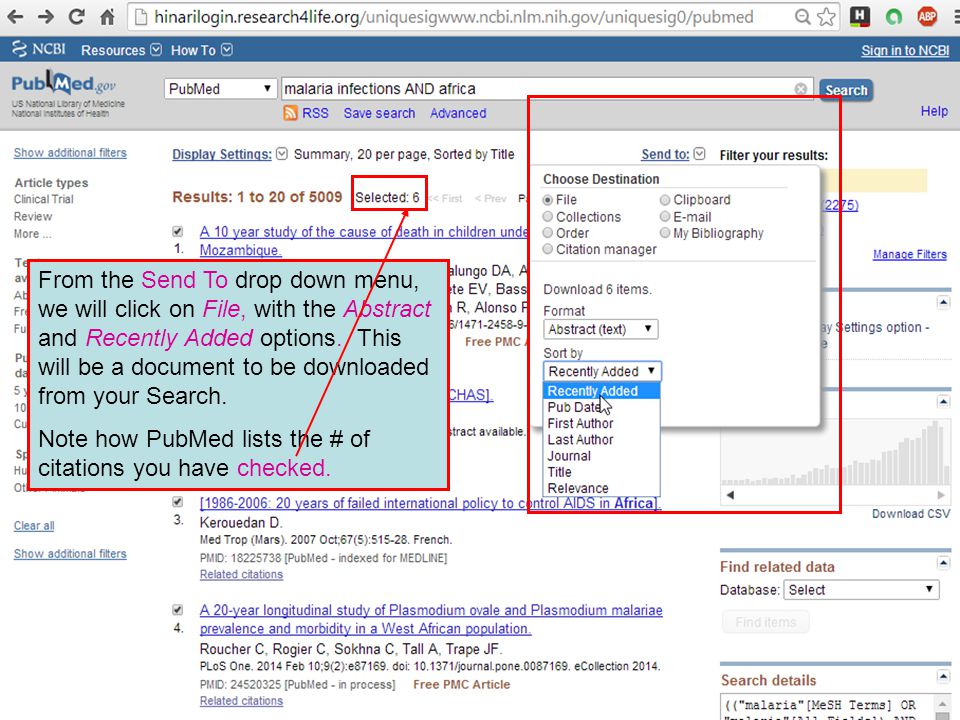The width and height of the screenshot is (960, 720).
Task: Reload the page with the refresh icon
Action: click(77, 17)
